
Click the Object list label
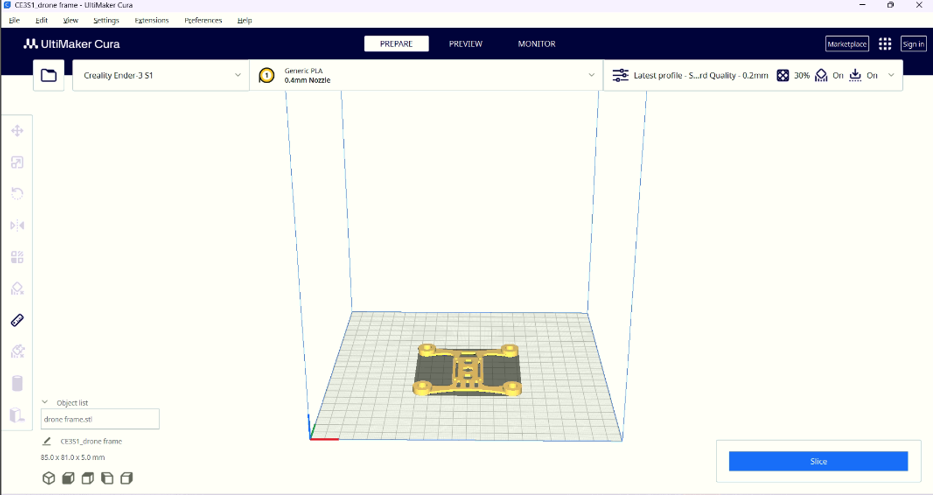pyautogui.click(x=73, y=403)
